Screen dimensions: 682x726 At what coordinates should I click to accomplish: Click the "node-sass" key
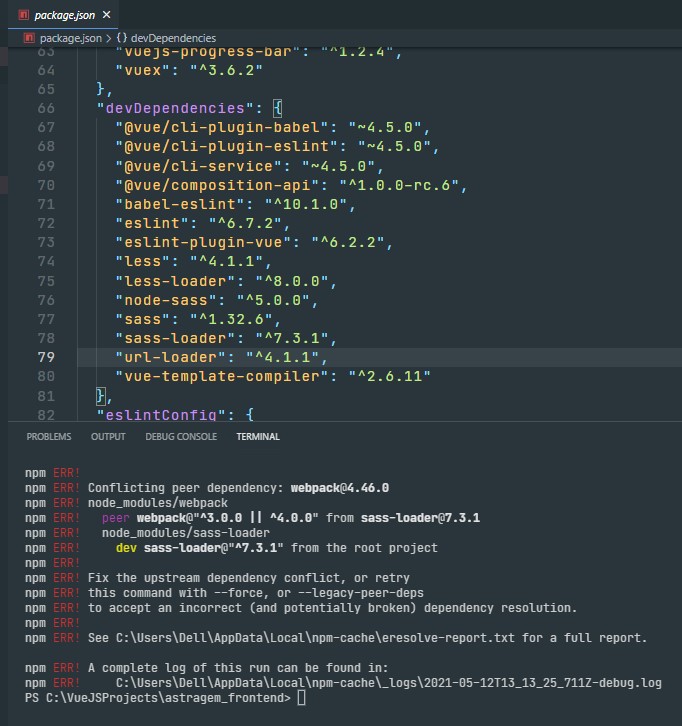point(166,300)
